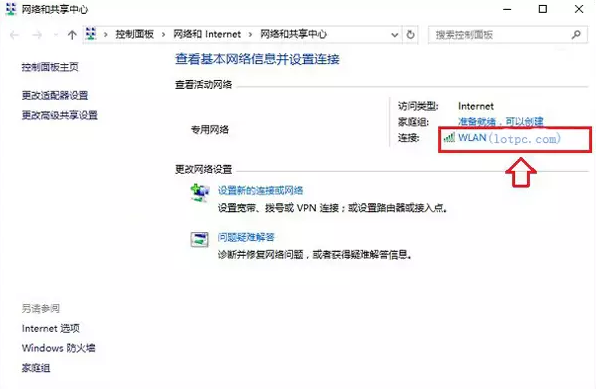Click the search magnifier icon
The width and height of the screenshot is (596, 389).
(576, 35)
